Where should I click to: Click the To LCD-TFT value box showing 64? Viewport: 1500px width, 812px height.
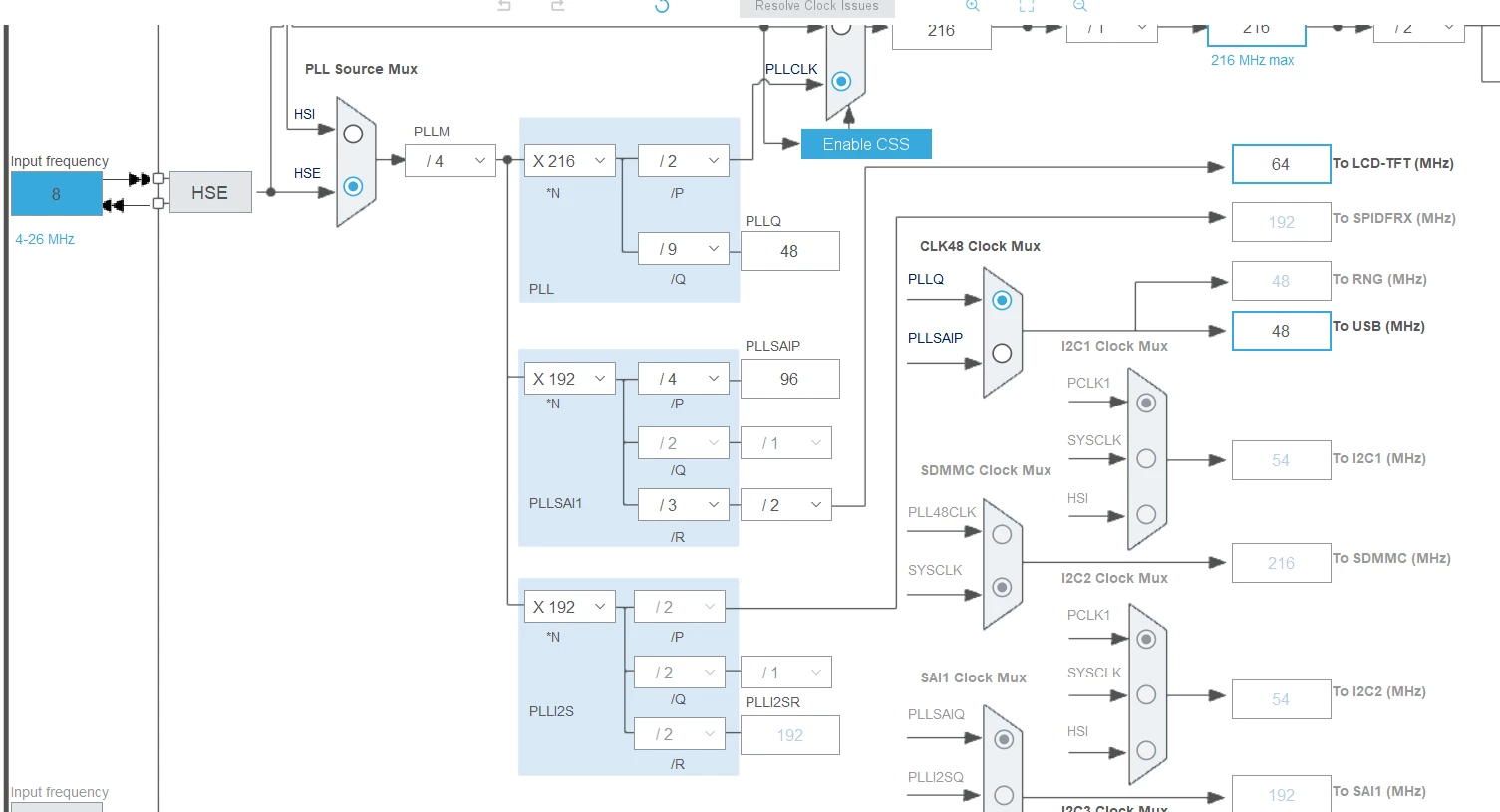tap(1281, 164)
